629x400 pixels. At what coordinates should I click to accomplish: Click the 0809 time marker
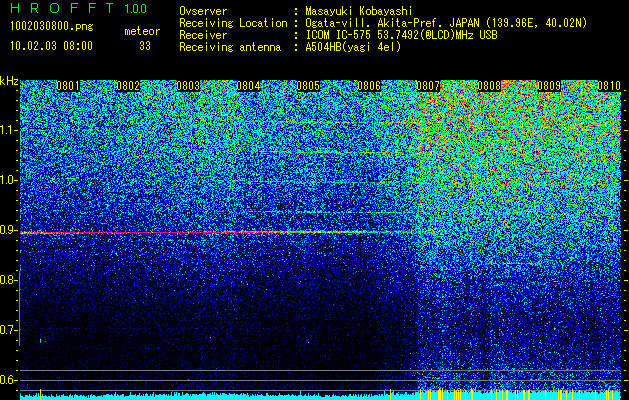(x=549, y=86)
